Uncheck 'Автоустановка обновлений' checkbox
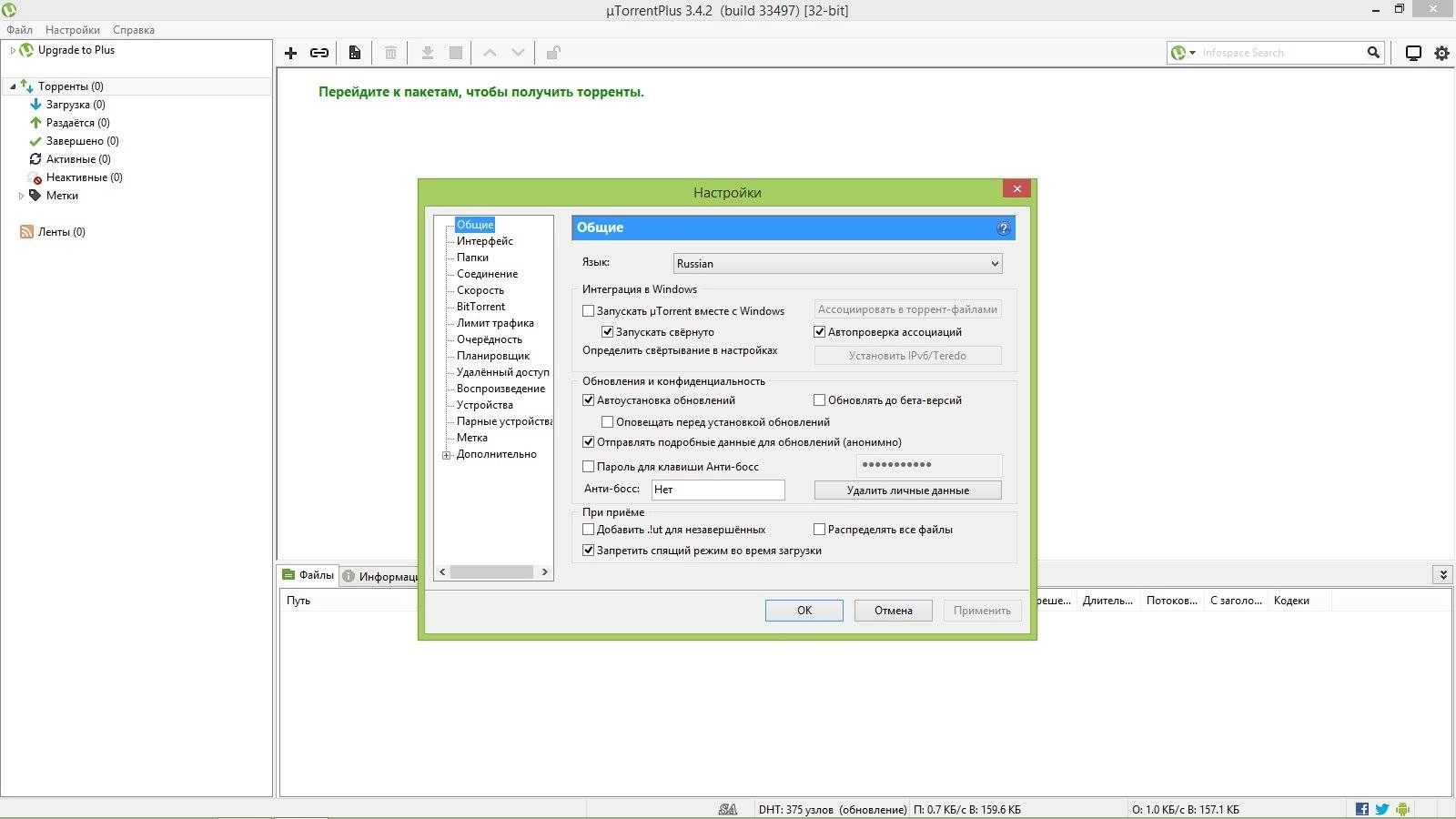The height and width of the screenshot is (819, 1456). click(588, 400)
